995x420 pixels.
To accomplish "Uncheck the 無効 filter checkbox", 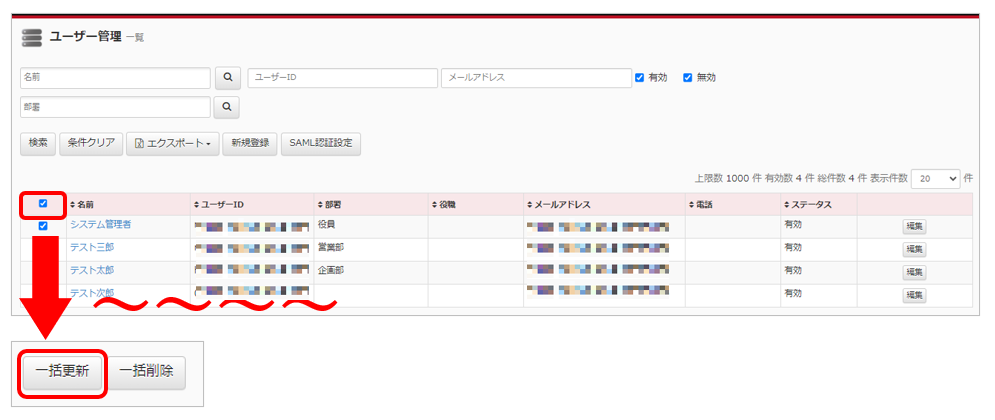I will pyautogui.click(x=687, y=78).
